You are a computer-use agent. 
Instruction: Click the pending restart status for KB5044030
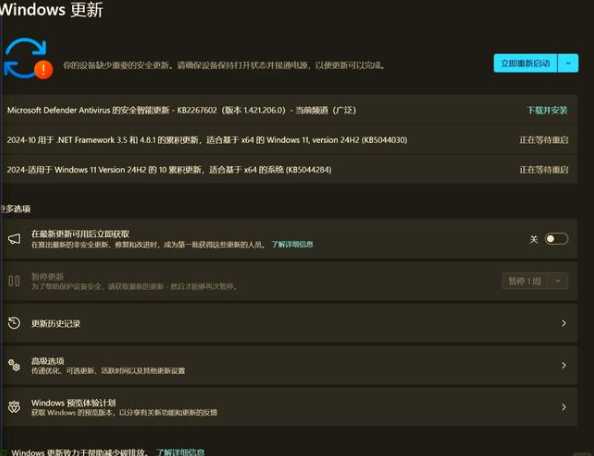(544, 140)
